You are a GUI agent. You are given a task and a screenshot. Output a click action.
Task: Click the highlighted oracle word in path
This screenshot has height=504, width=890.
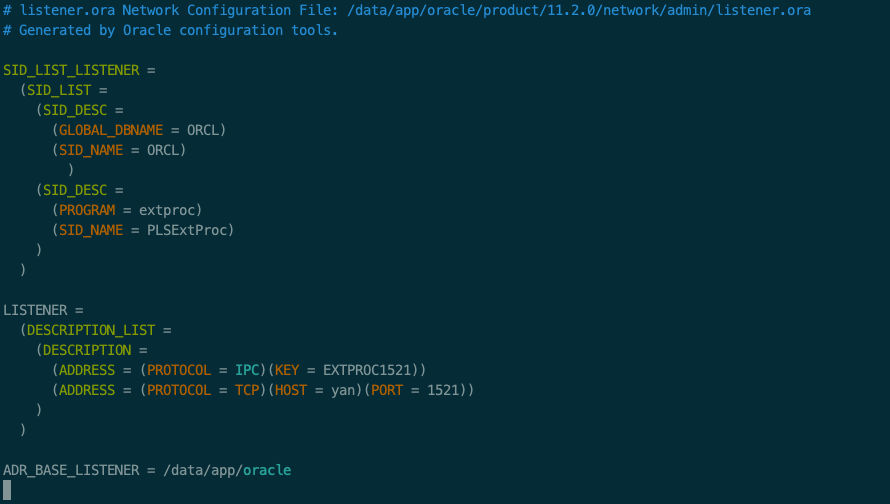pos(267,470)
